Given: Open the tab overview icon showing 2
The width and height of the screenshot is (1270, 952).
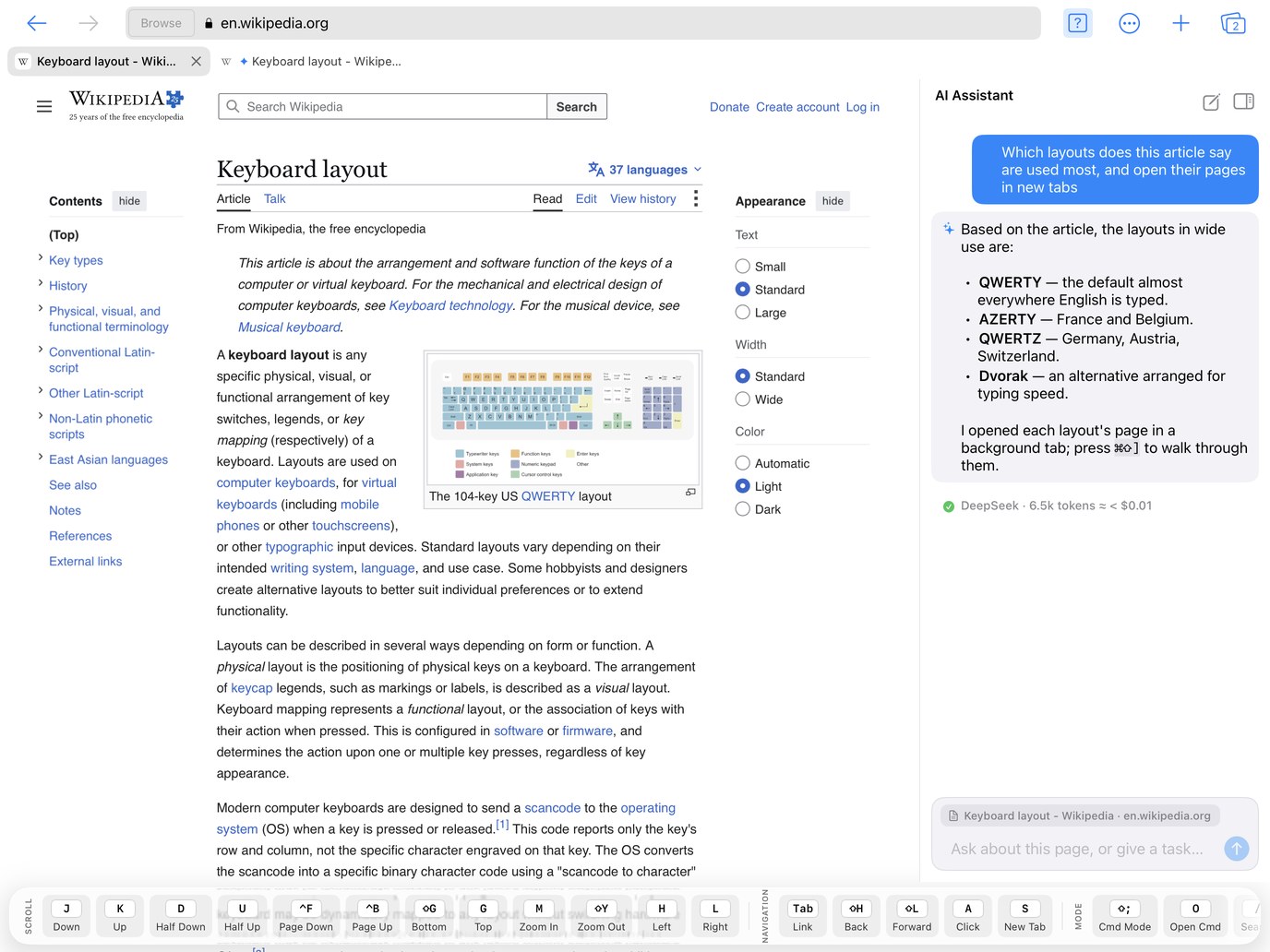Looking at the screenshot, I should point(1233,23).
